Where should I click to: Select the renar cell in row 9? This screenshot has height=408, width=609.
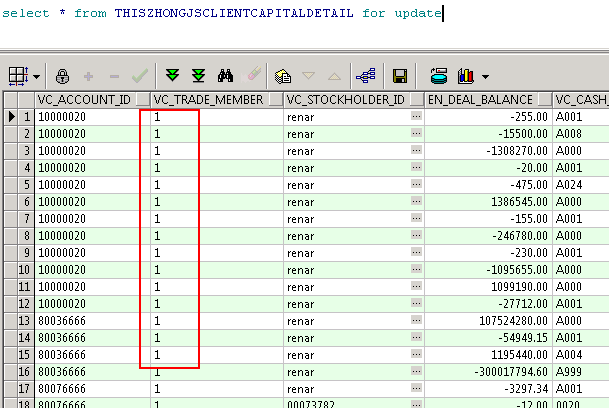pos(354,253)
